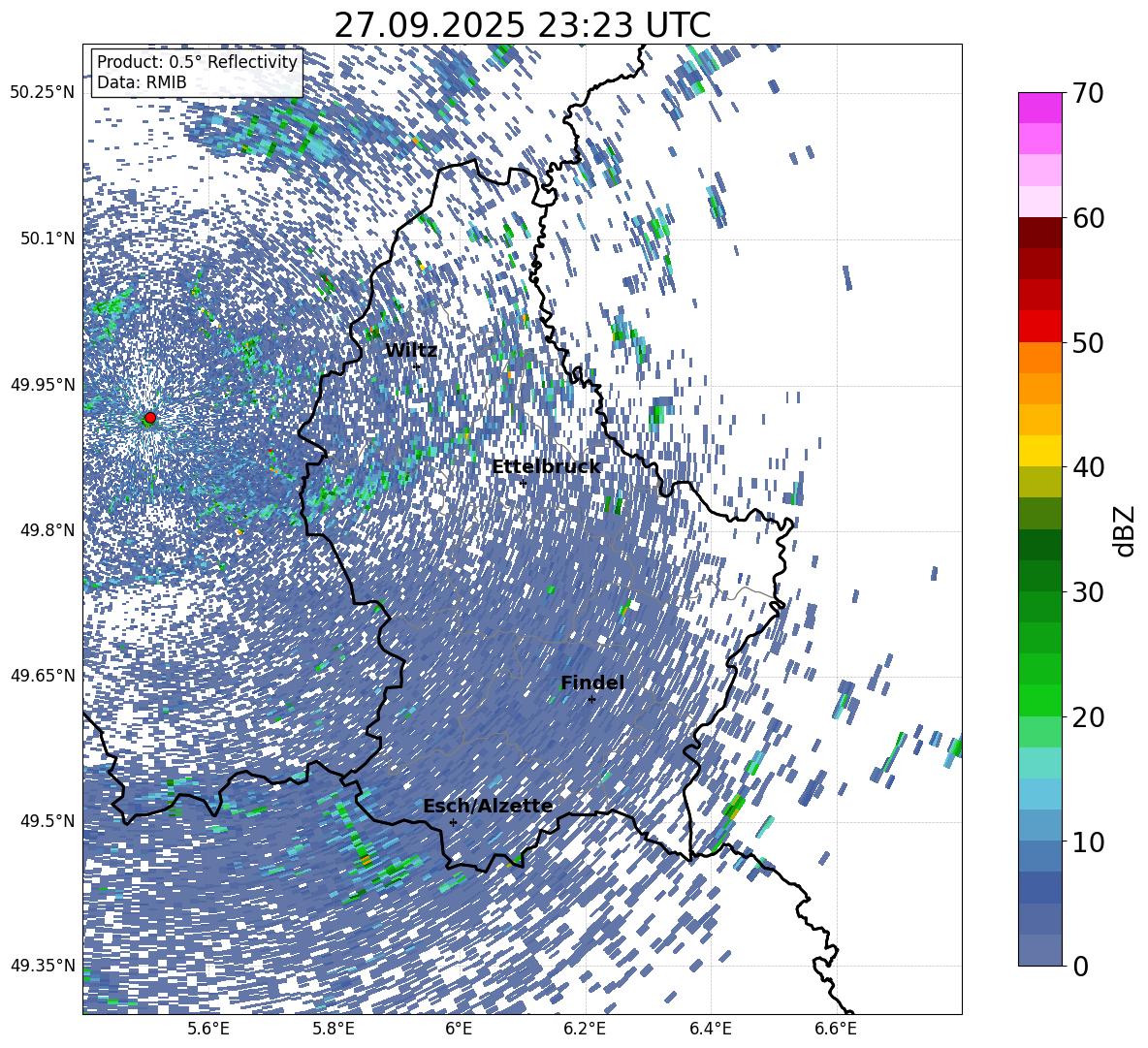Image resolution: width=1148 pixels, height=1048 pixels.
Task: Click the Findel station label
Action: pyautogui.click(x=592, y=683)
